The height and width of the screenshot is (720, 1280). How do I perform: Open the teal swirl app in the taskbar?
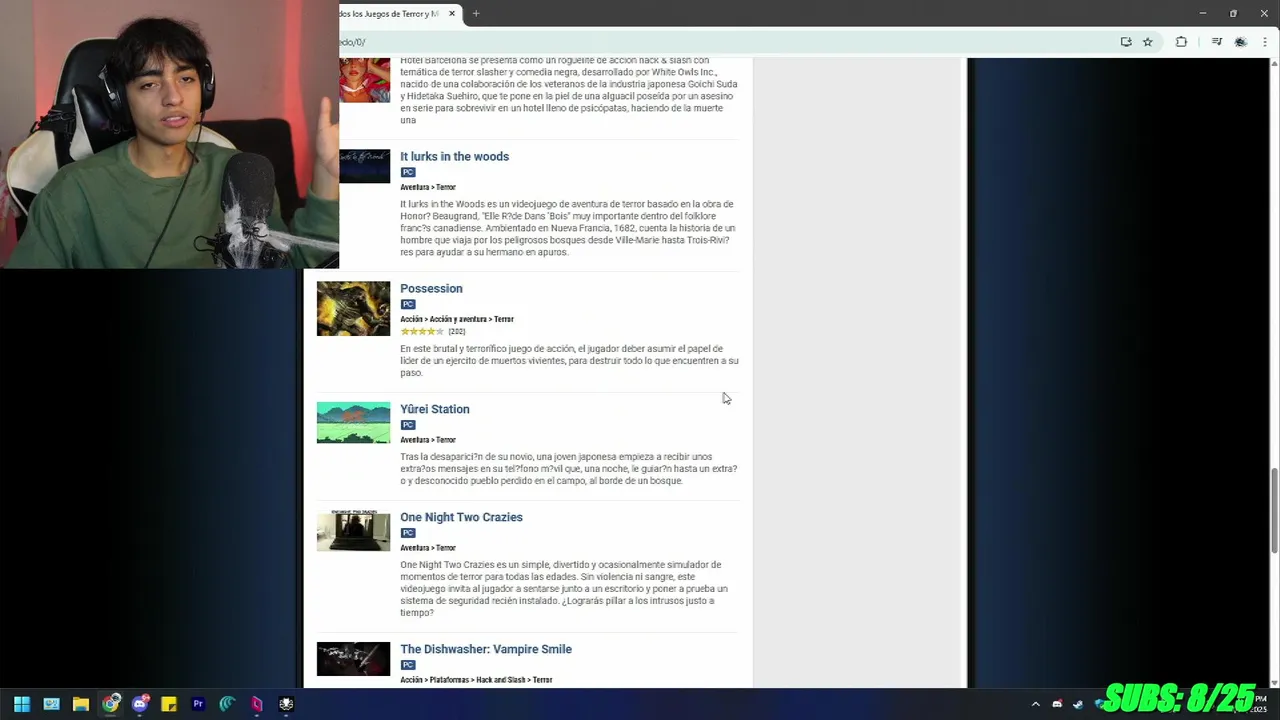click(227, 704)
